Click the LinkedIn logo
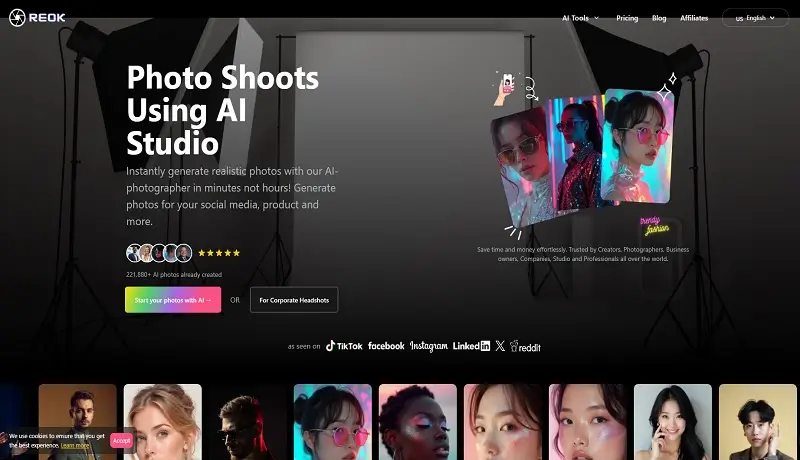This screenshot has height=460, width=800. coord(471,346)
